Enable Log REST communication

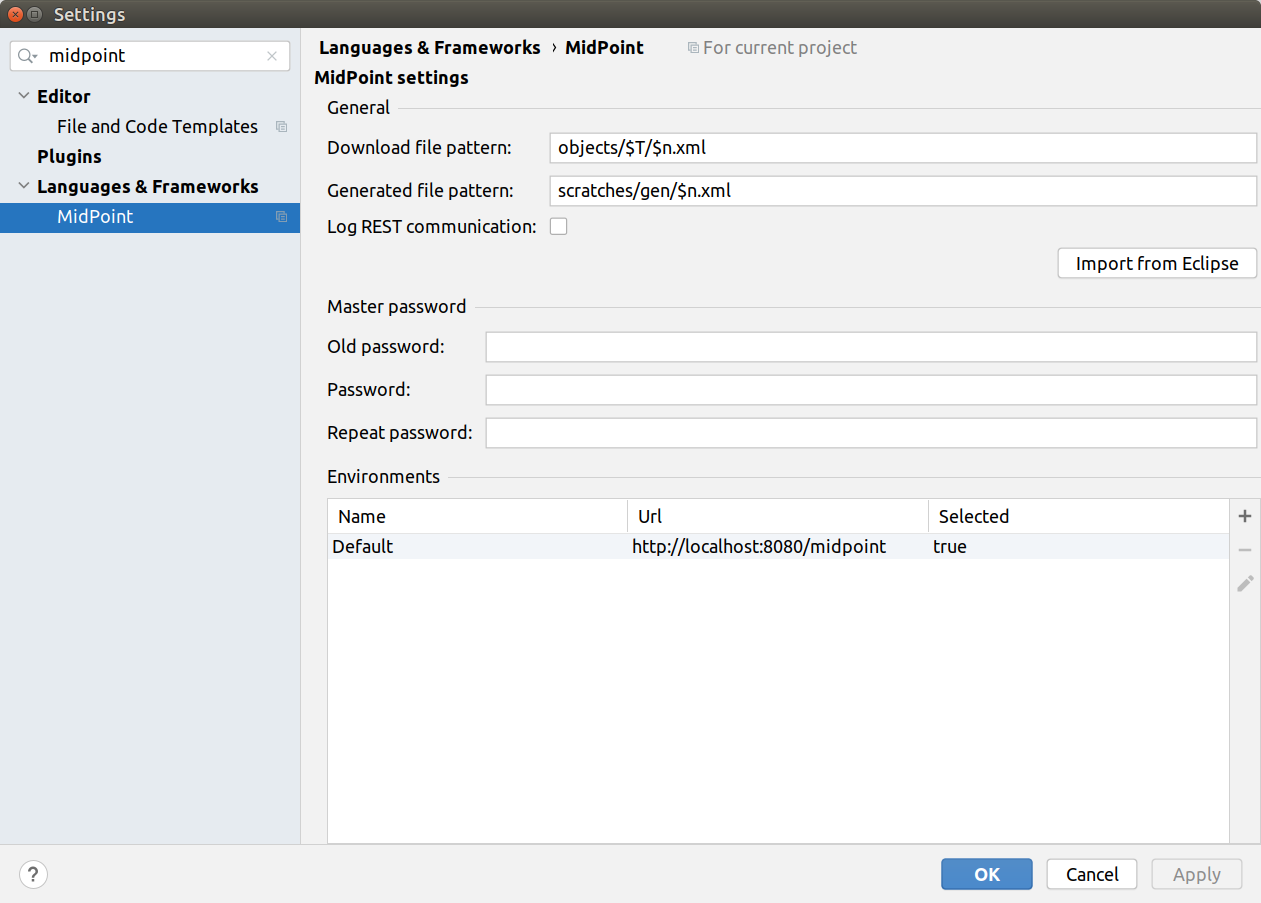[x=558, y=225]
